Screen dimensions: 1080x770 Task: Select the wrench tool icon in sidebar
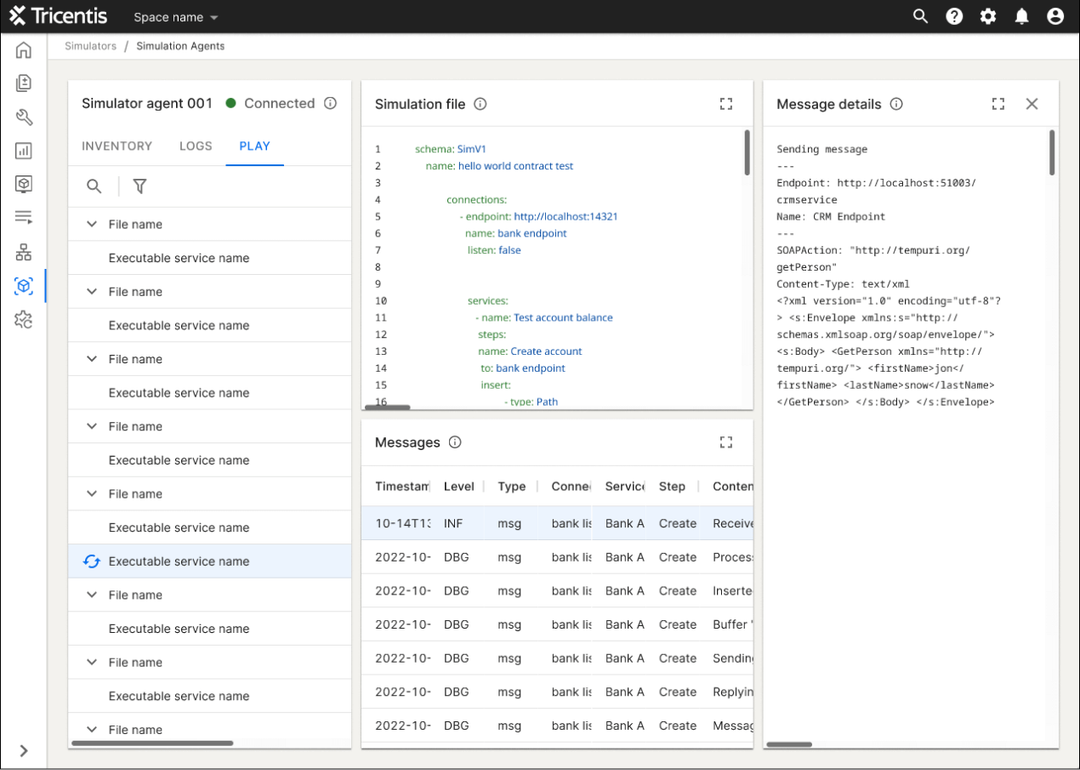click(x=23, y=116)
